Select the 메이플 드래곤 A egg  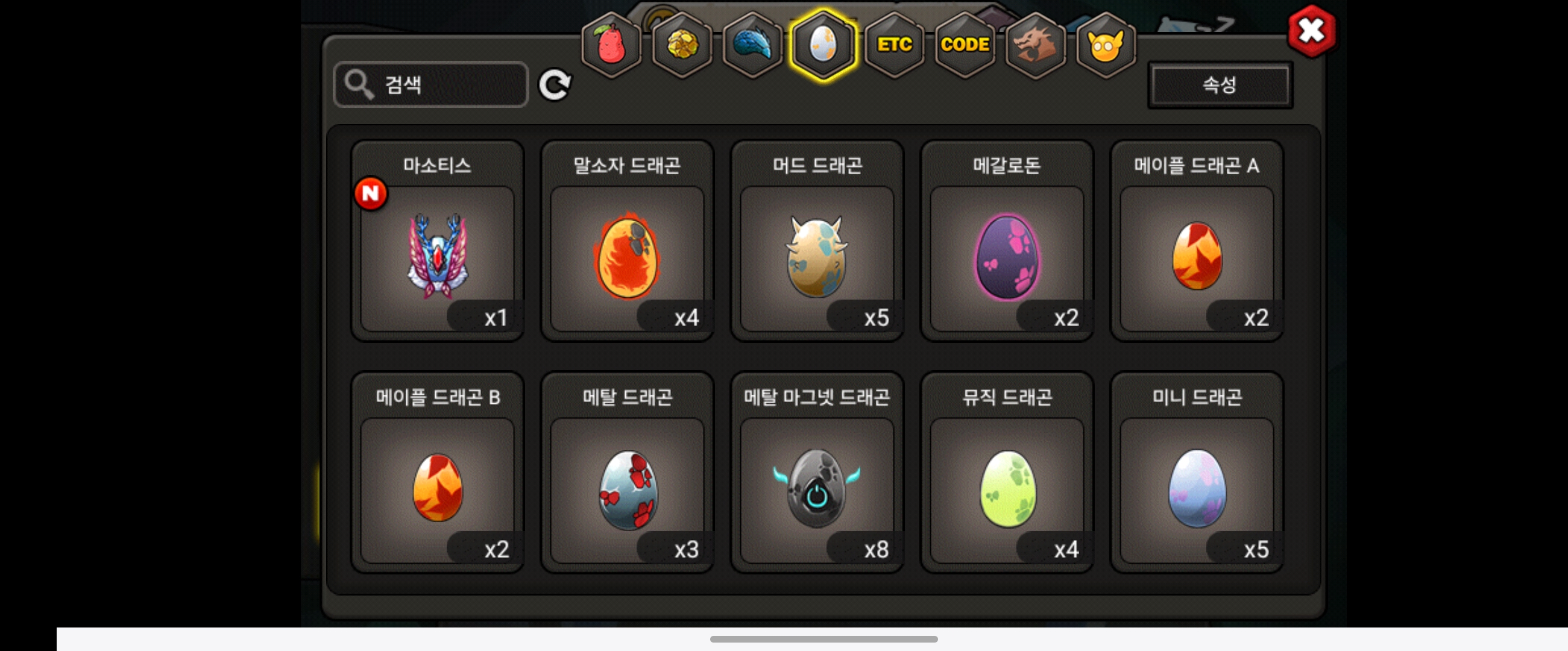1197,241
